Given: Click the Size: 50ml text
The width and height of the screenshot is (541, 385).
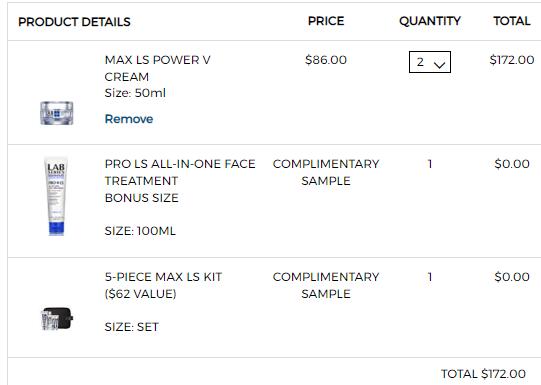Looking at the screenshot, I should click(135, 93).
